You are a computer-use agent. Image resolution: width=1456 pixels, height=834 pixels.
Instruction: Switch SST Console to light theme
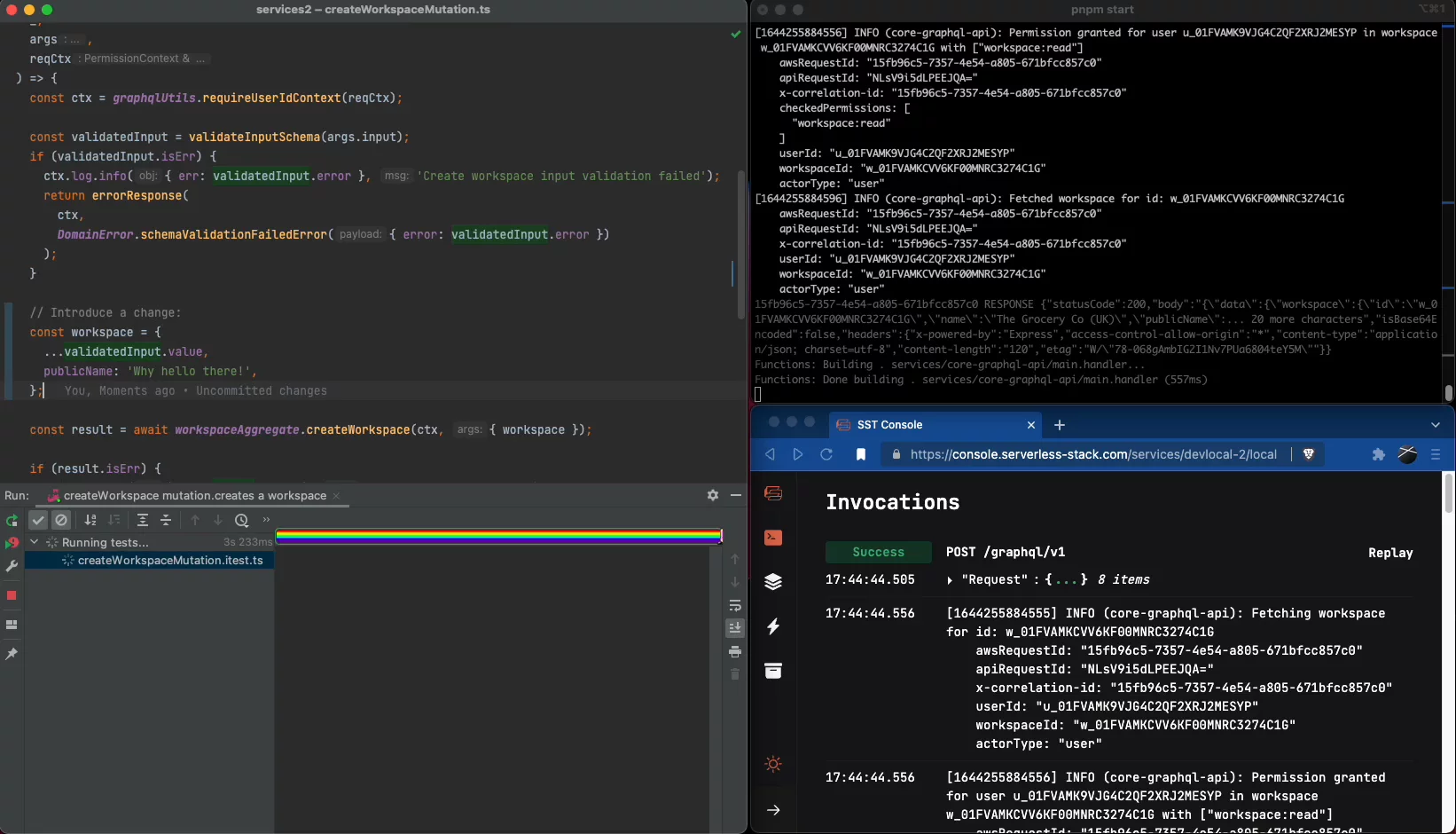click(773, 764)
